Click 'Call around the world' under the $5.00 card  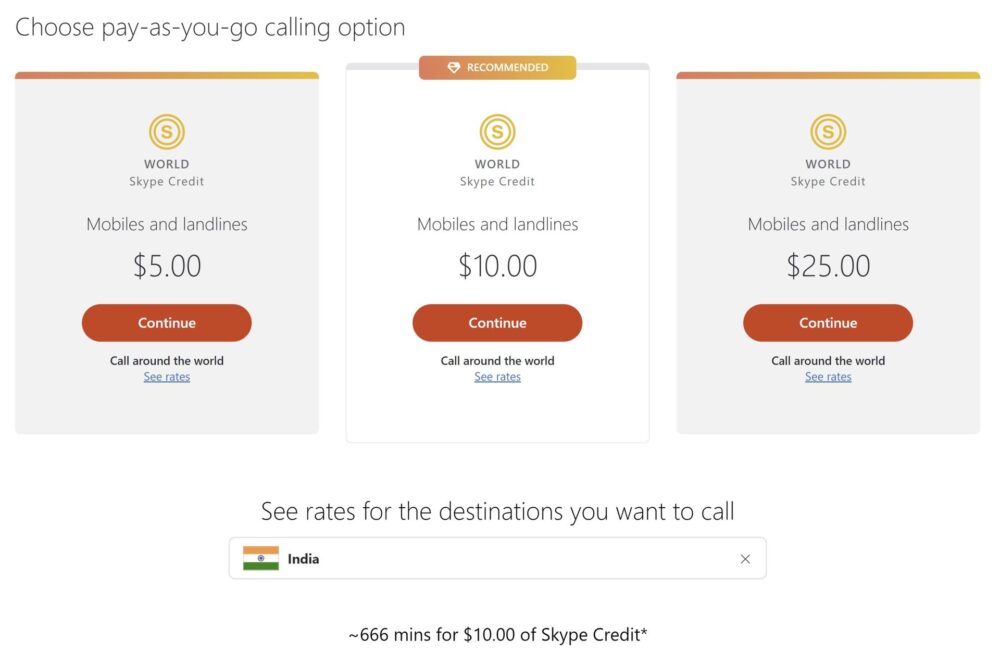(x=166, y=361)
